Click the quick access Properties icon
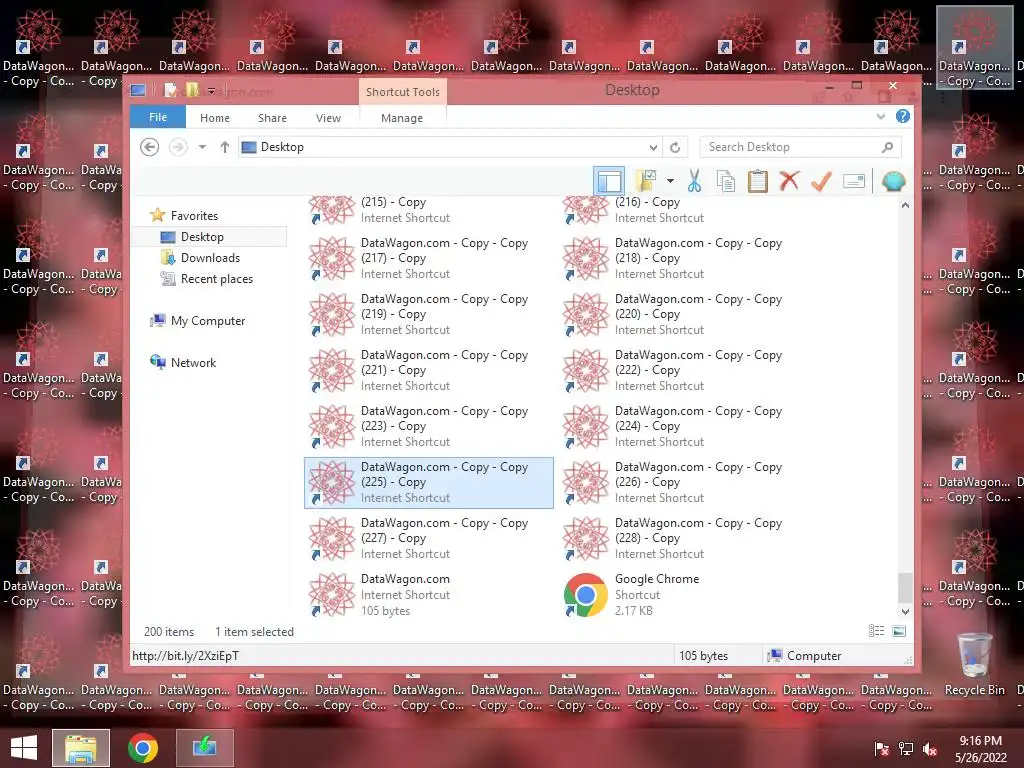The height and width of the screenshot is (768, 1024). [170, 90]
